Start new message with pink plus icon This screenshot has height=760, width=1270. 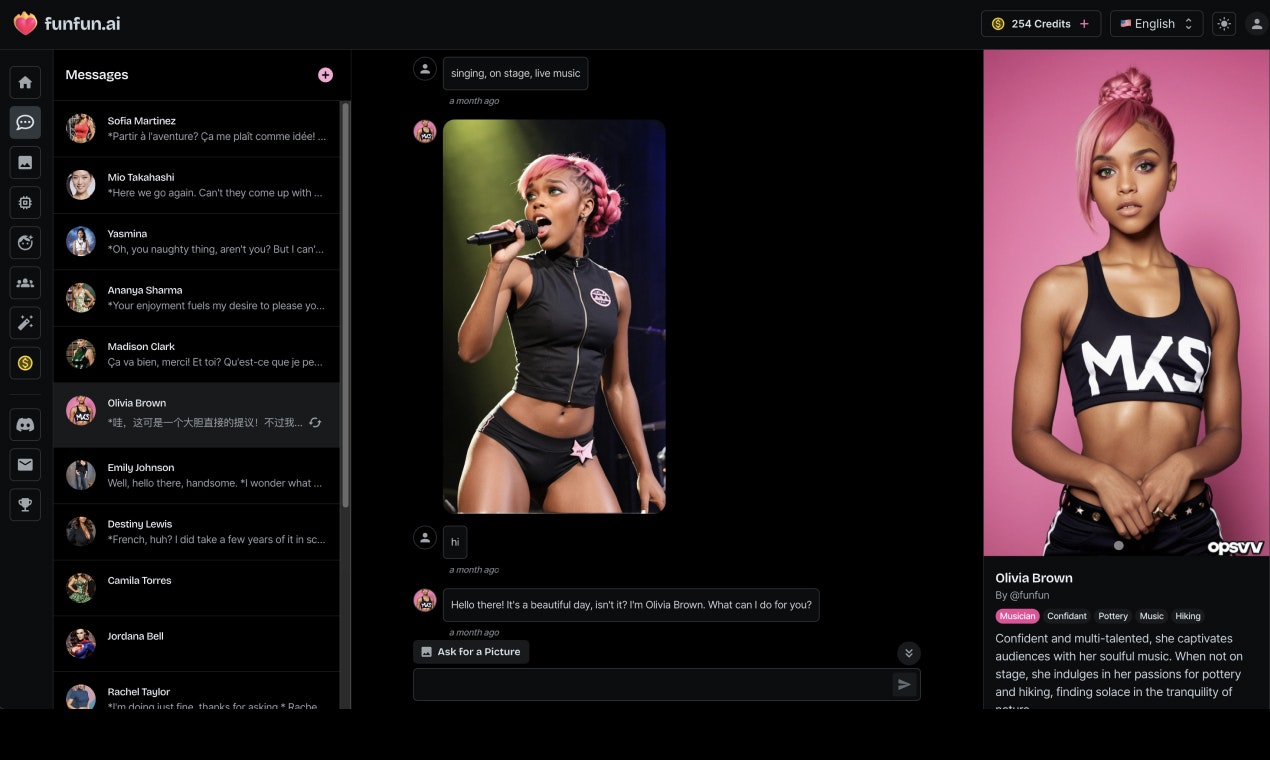coord(325,75)
